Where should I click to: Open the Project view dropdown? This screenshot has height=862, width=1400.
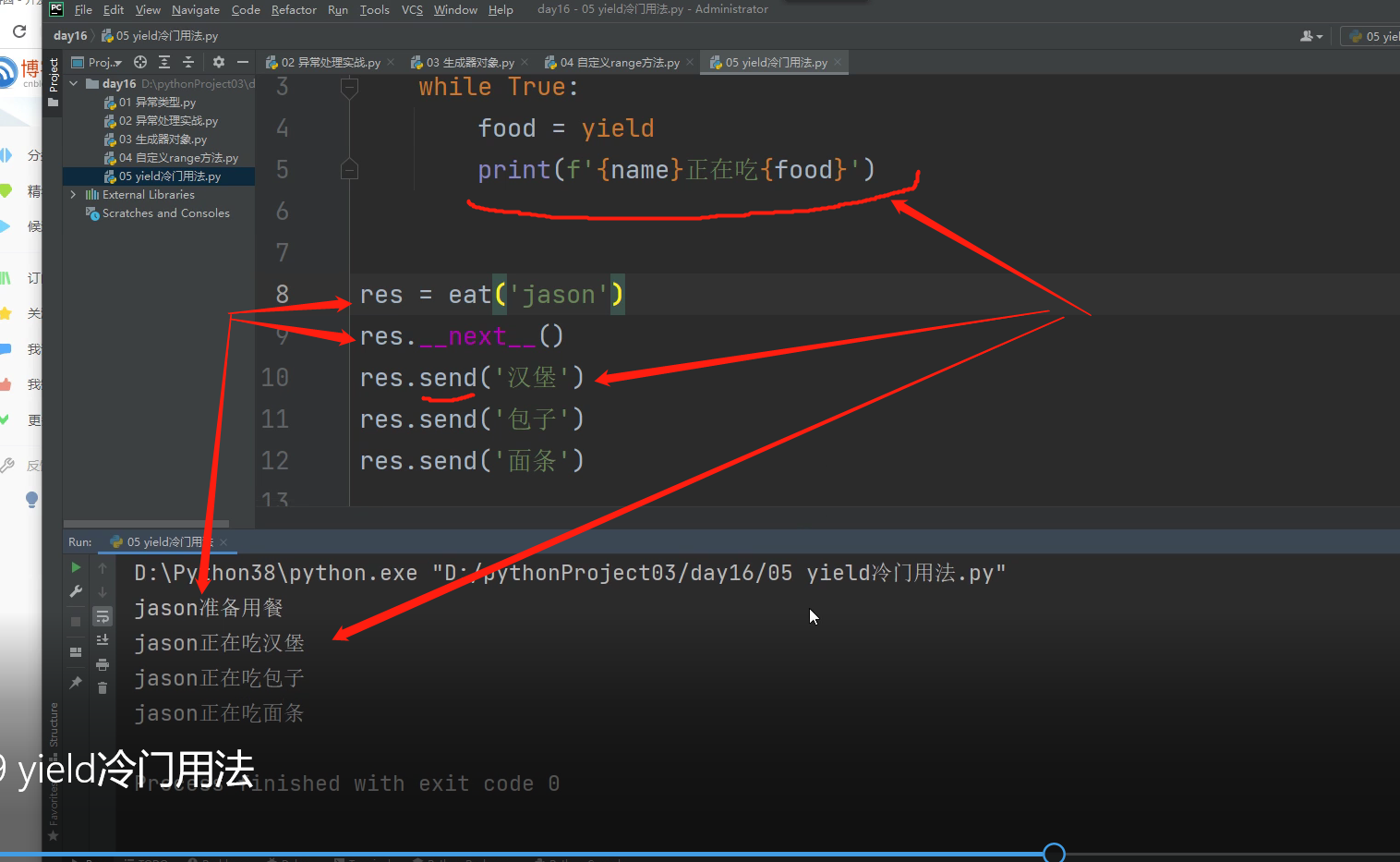coord(98,62)
